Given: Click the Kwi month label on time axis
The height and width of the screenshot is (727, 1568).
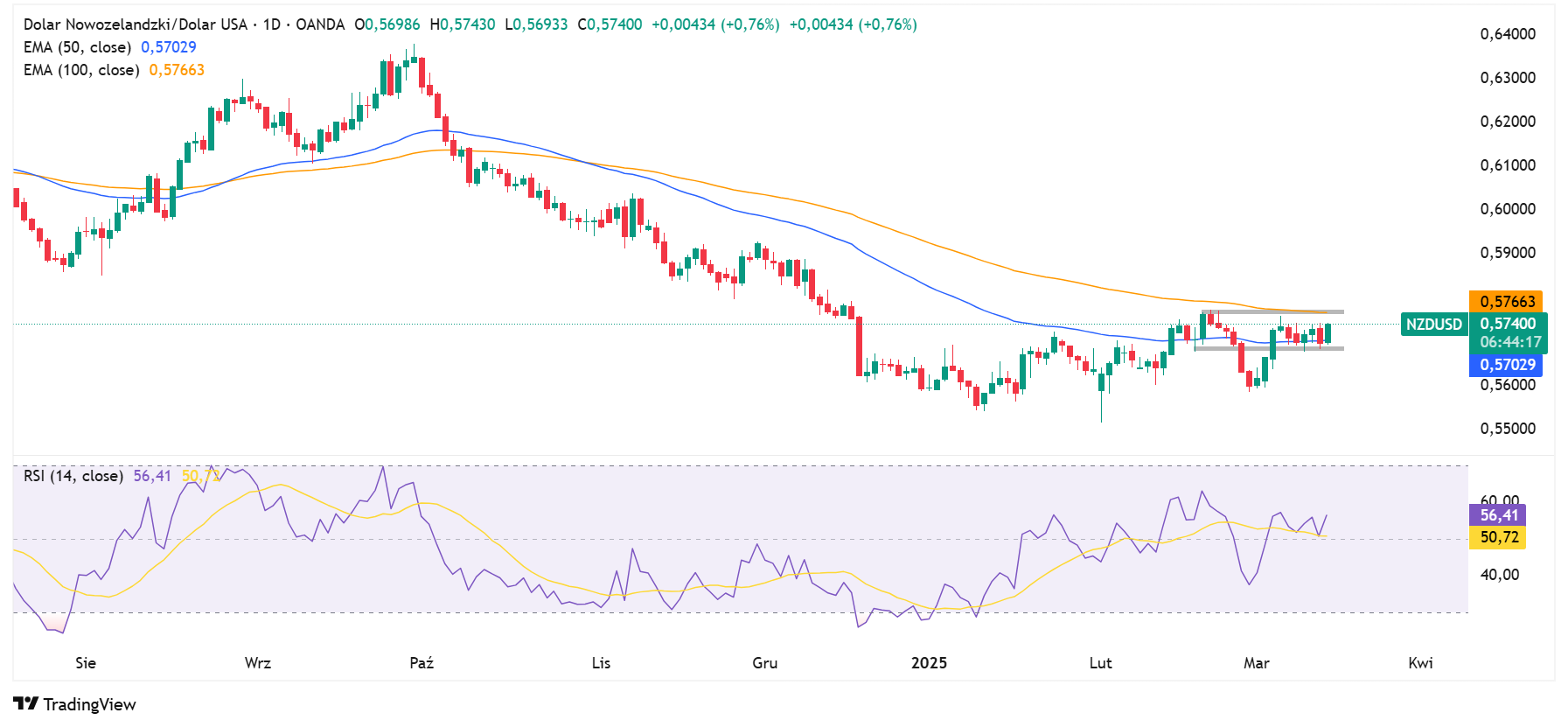Looking at the screenshot, I should coord(1420,663).
